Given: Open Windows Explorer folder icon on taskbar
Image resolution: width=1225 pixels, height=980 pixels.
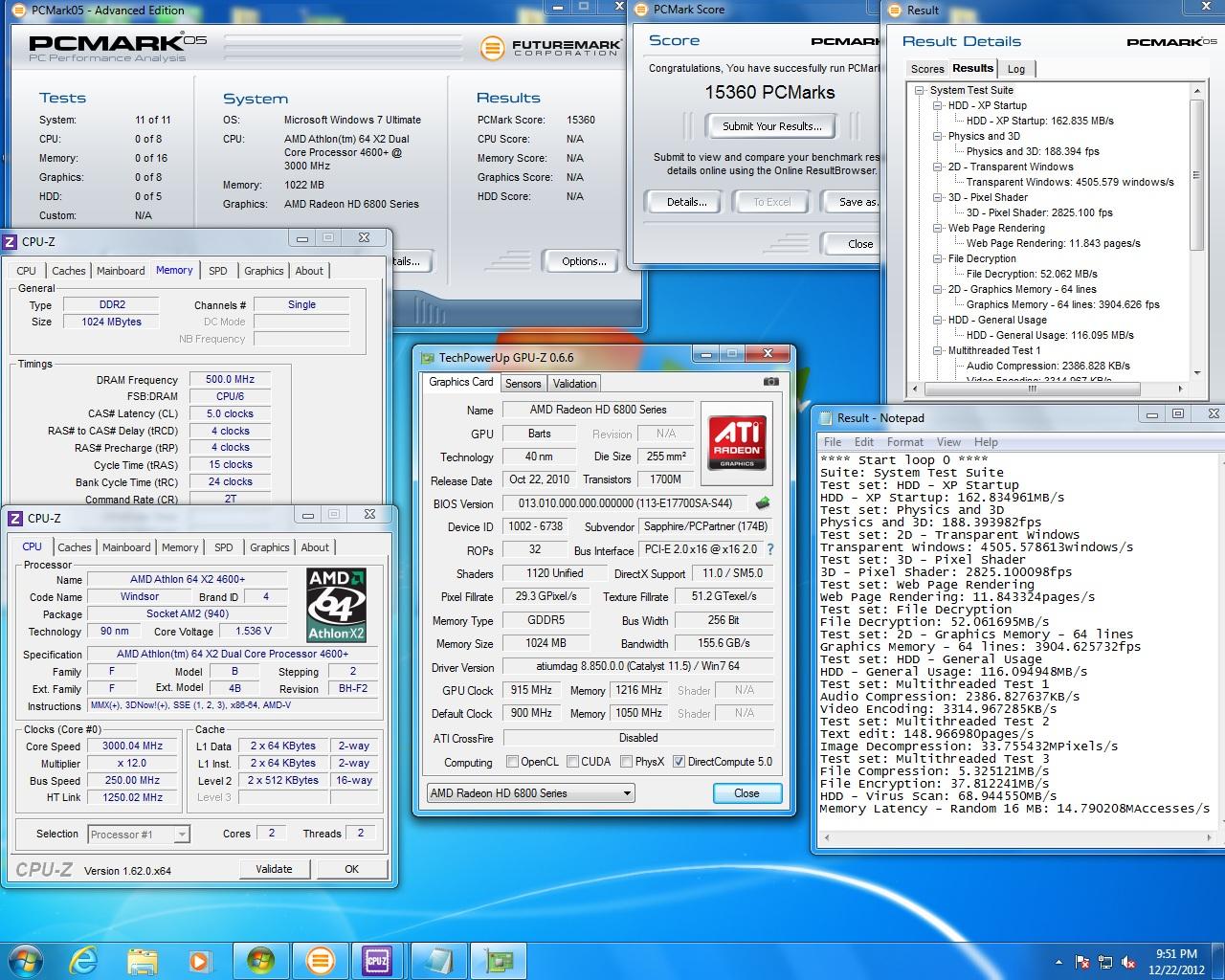Looking at the screenshot, I should pos(142,960).
